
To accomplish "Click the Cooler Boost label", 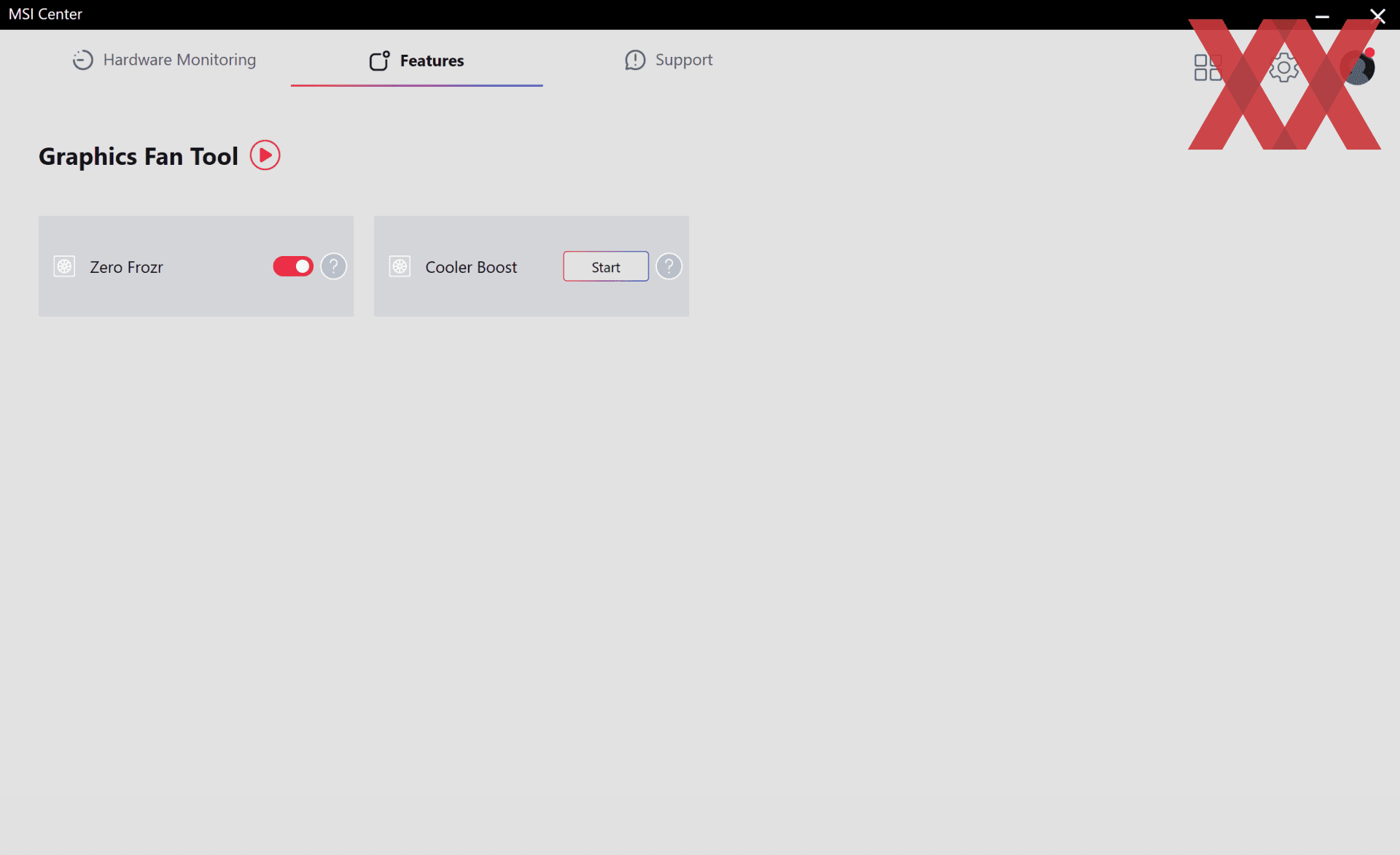I will click(x=471, y=267).
